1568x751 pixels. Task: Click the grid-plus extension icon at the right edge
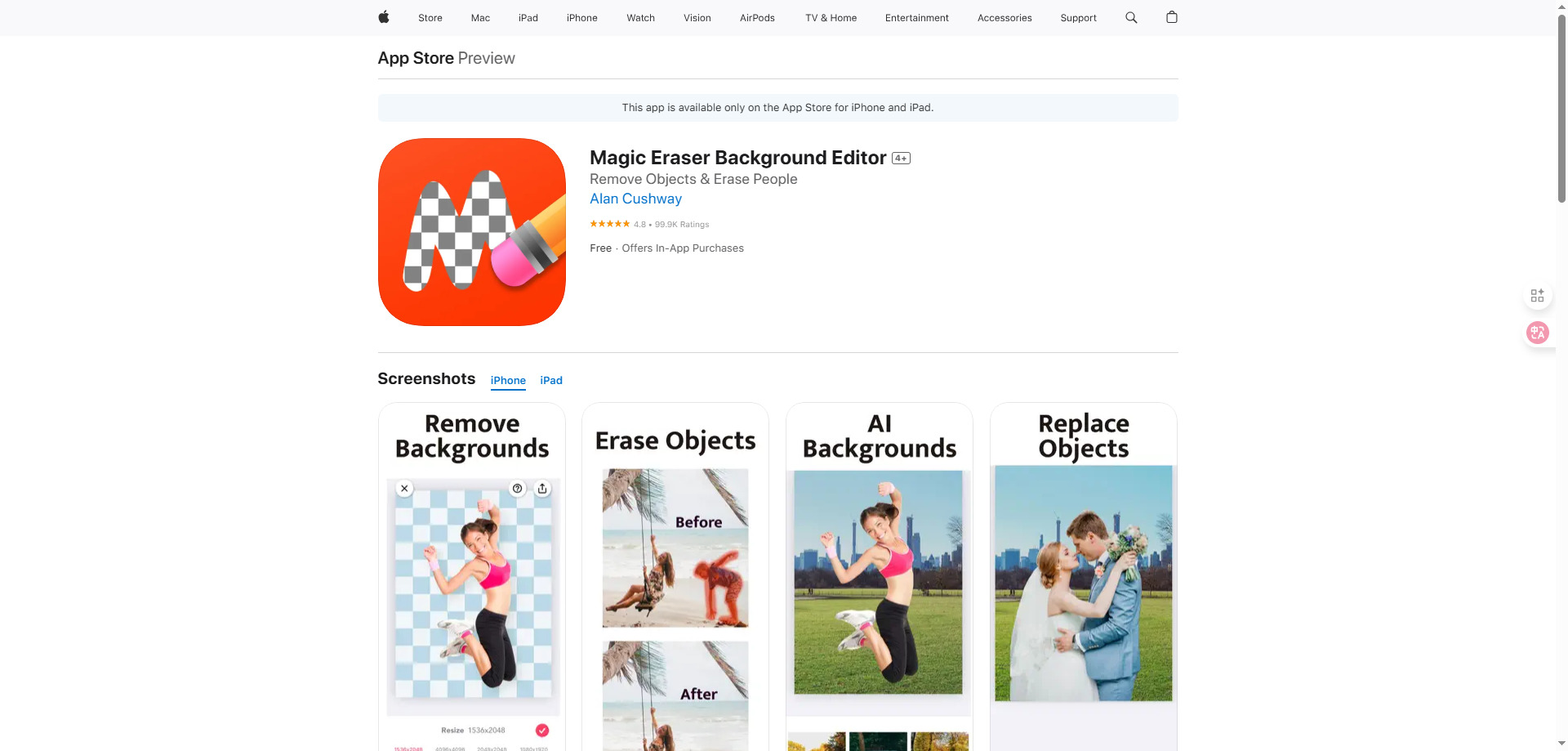point(1537,295)
